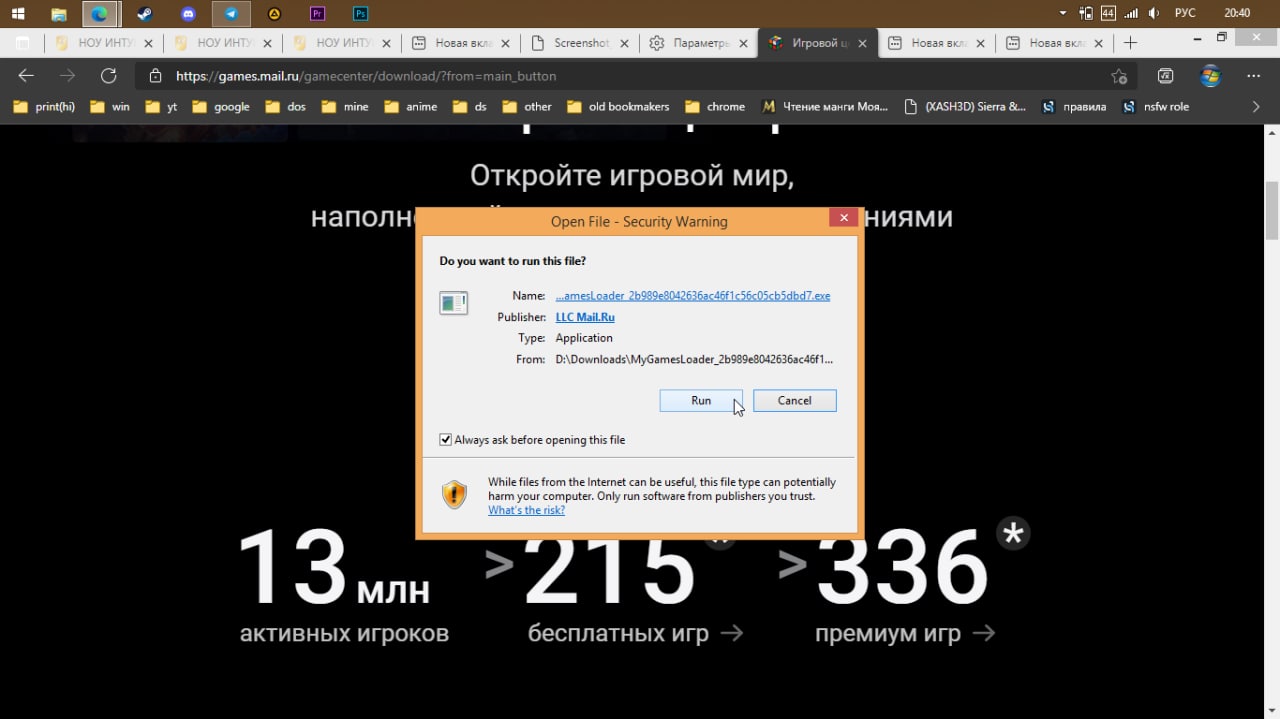Image resolution: width=1280 pixels, height=719 pixels.
Task: Close the Screenshot tab
Action: pos(625,43)
